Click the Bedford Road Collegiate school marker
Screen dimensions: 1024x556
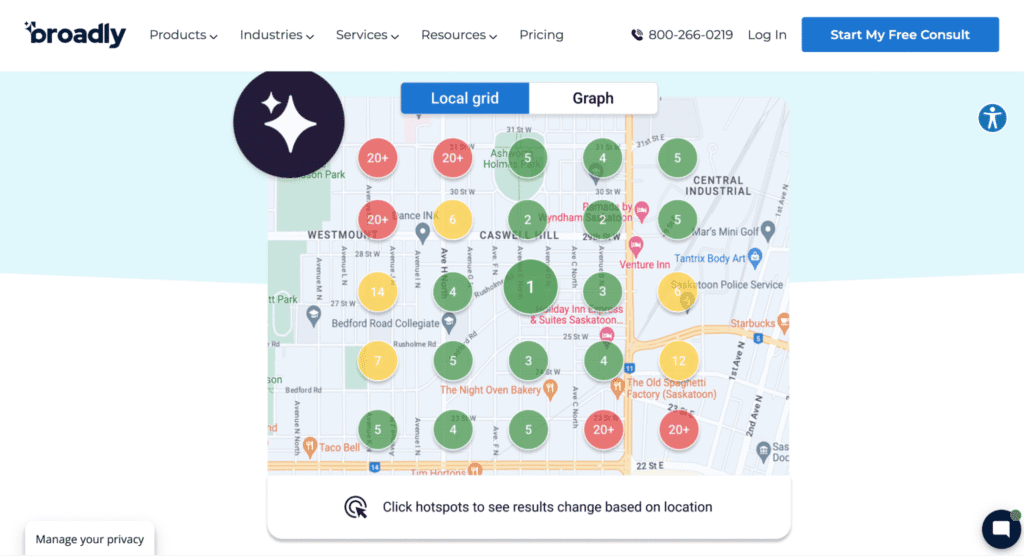[x=449, y=321]
